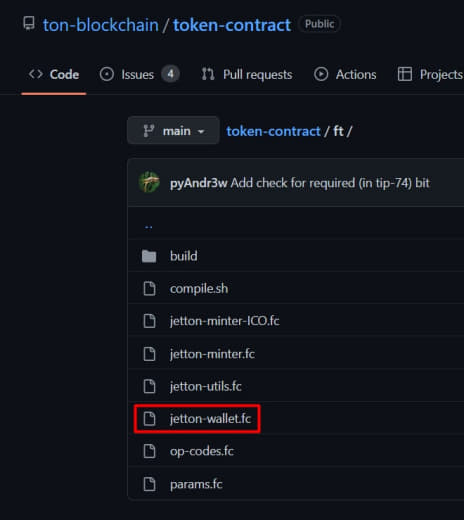Open the jetton-wallet.fc file
Image resolution: width=464 pixels, height=520 pixels.
coord(210,419)
